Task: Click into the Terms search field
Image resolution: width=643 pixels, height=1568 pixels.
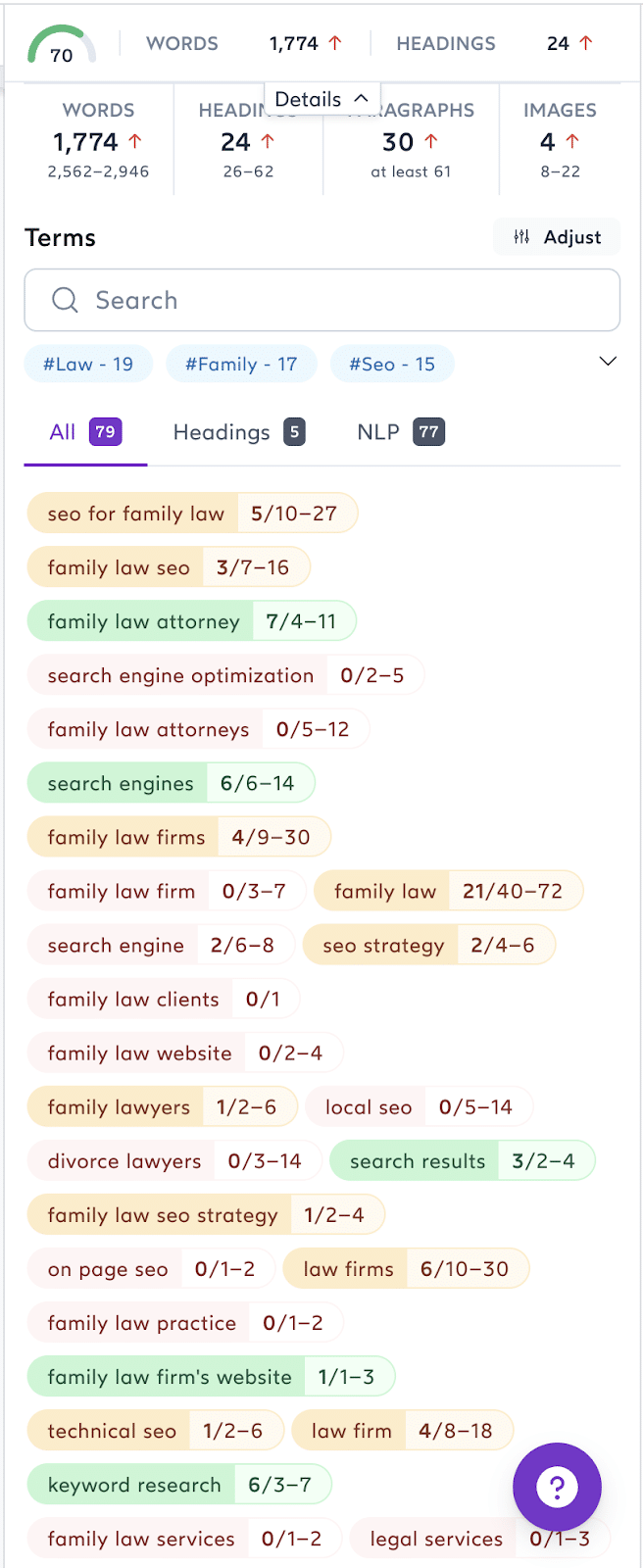Action: [322, 300]
